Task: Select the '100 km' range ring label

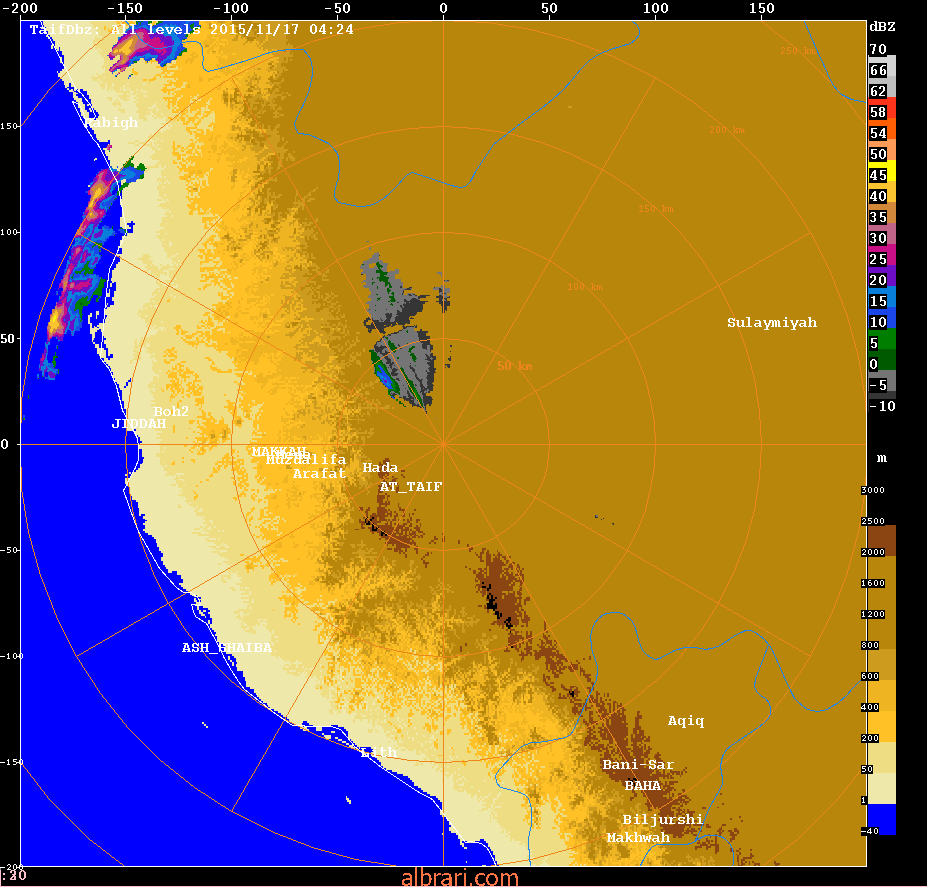Action: [585, 287]
